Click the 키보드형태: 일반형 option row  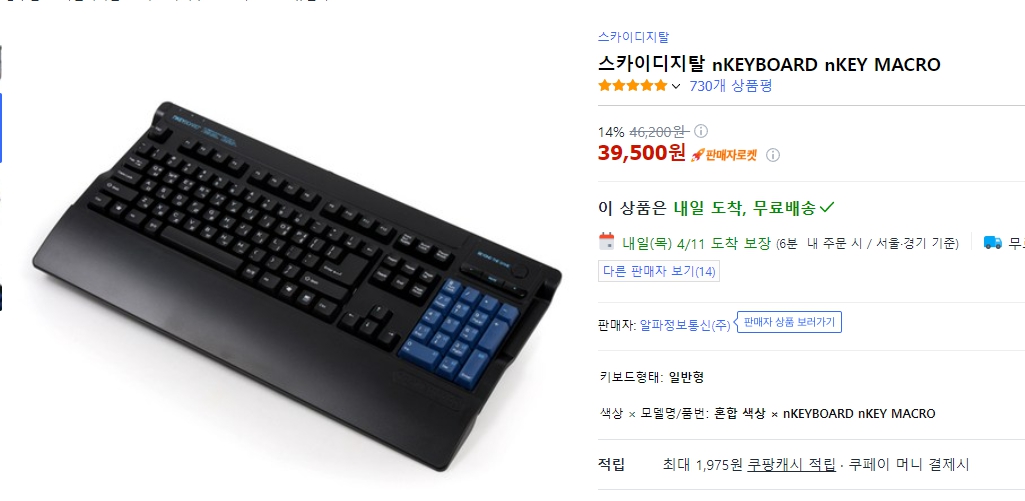tap(652, 377)
